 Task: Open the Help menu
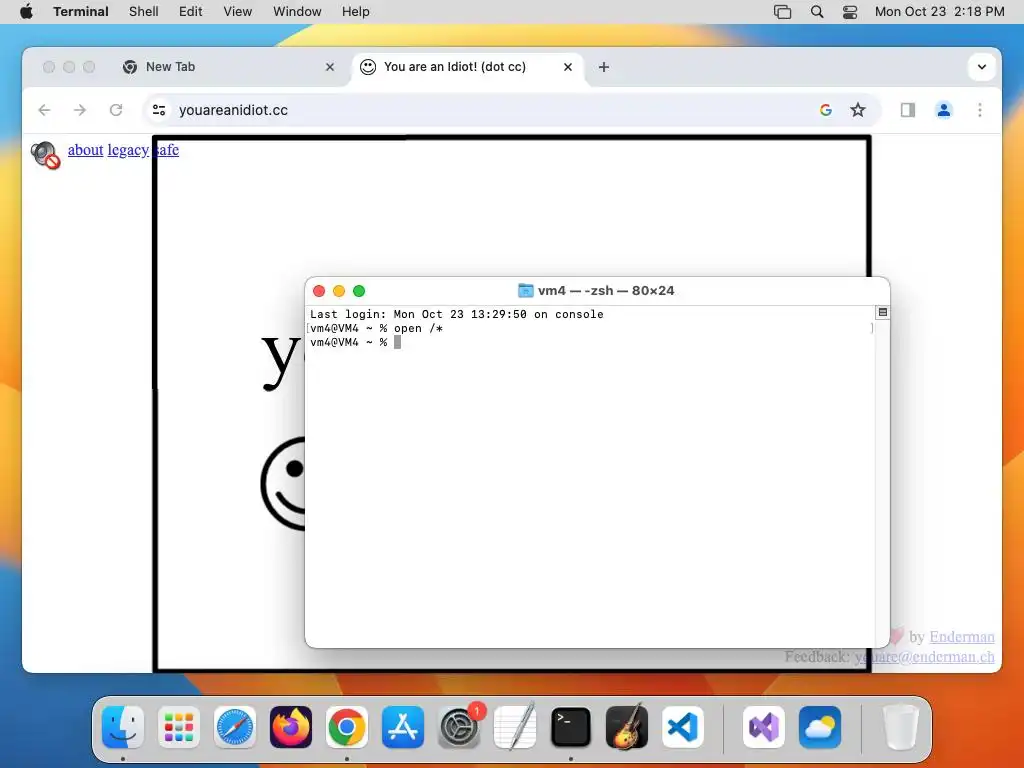pyautogui.click(x=356, y=12)
